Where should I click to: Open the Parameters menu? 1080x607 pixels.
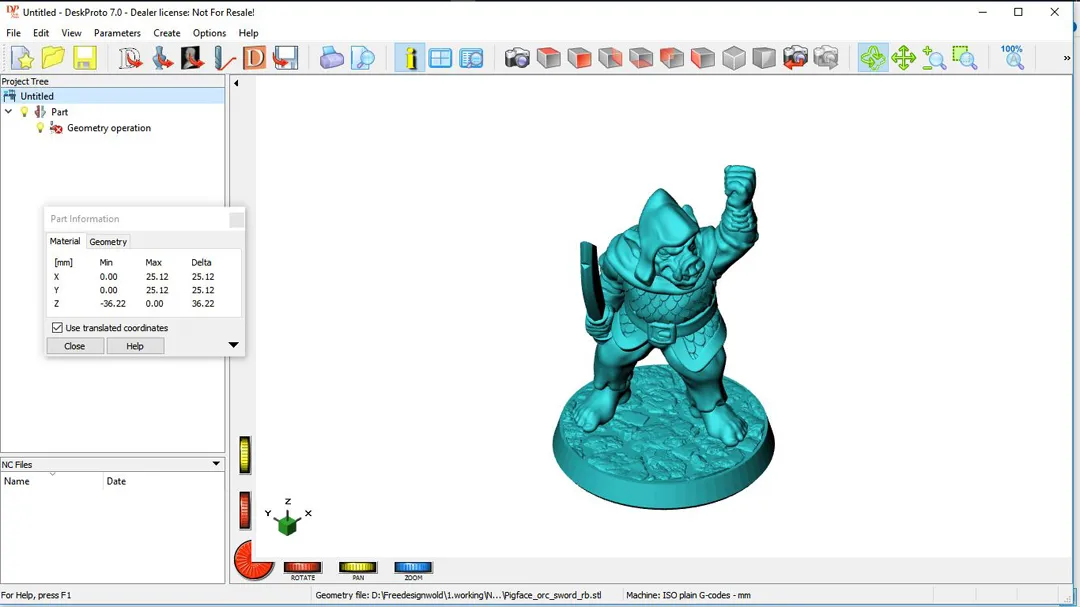coord(117,33)
